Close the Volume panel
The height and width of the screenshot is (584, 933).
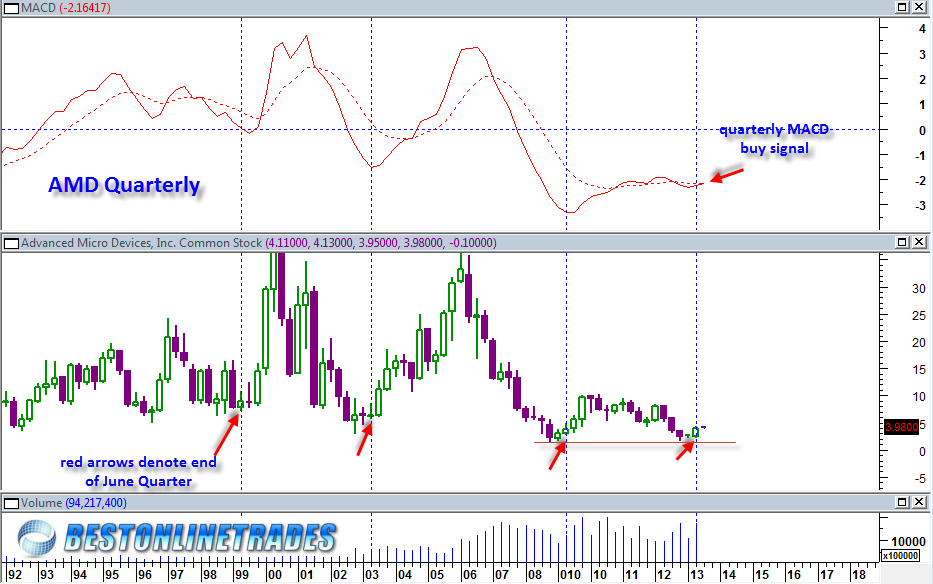[919, 502]
